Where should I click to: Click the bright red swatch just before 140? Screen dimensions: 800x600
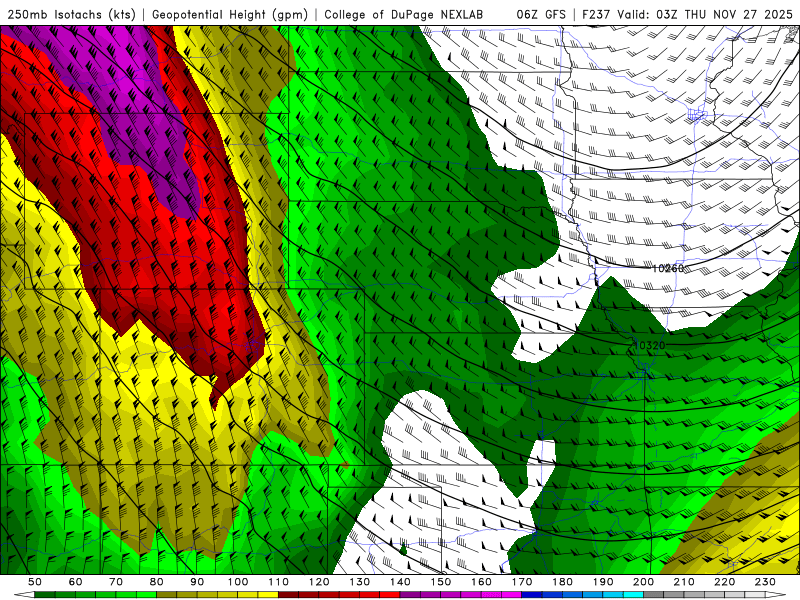pyautogui.click(x=390, y=595)
